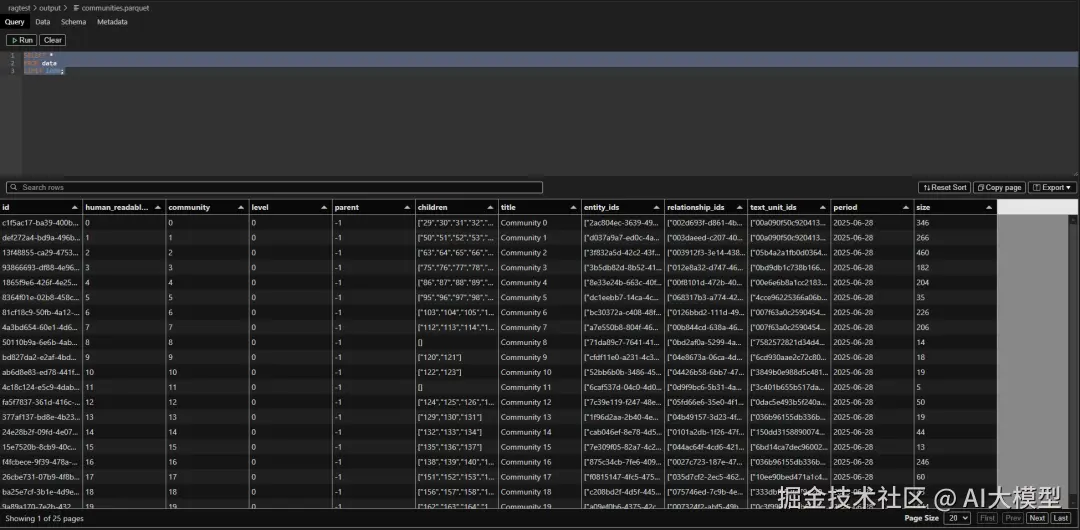This screenshot has width=1080, height=530.
Task: Sort by the size column arrow
Action: 988,207
